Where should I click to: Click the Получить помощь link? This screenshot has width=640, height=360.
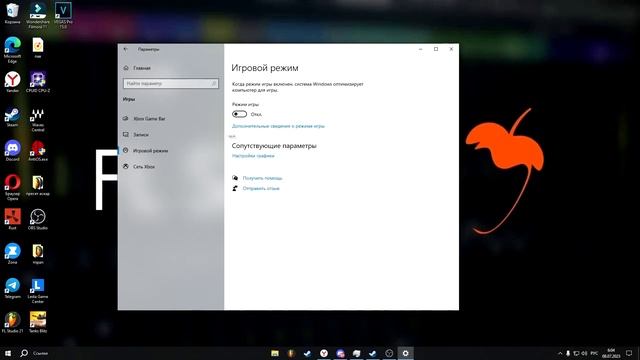coord(262,178)
